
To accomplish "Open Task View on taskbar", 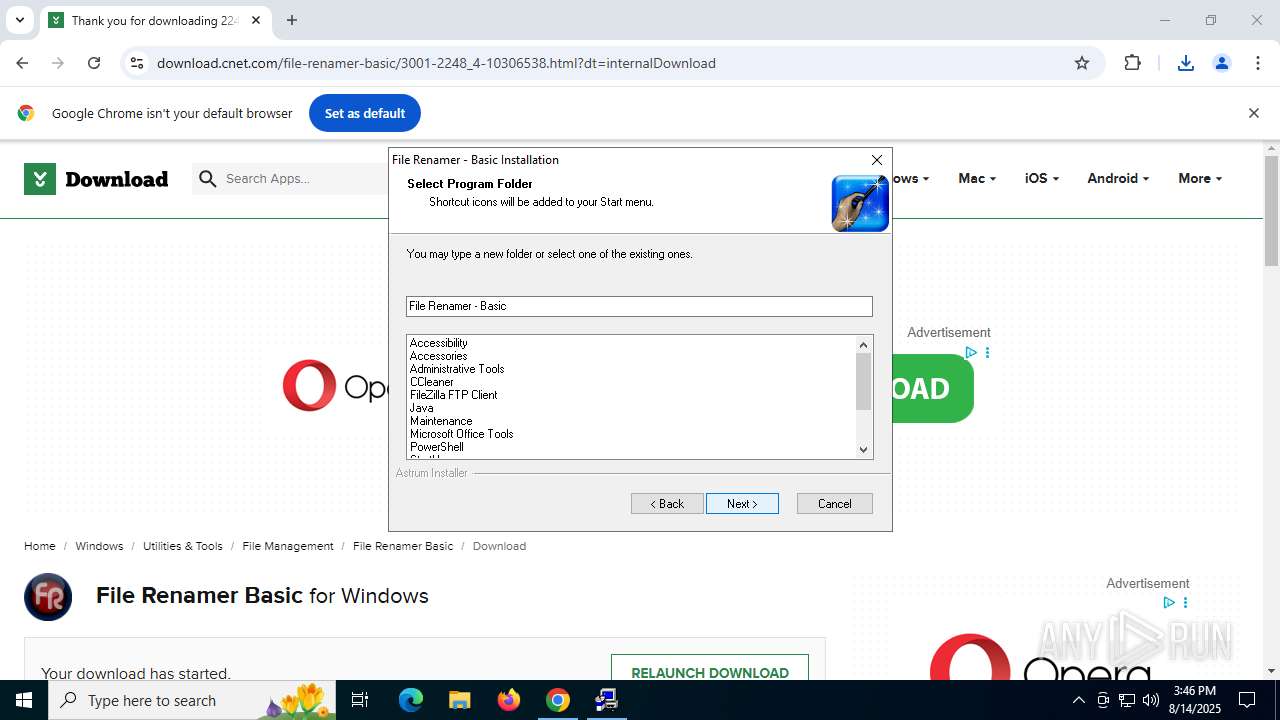I will coord(361,700).
